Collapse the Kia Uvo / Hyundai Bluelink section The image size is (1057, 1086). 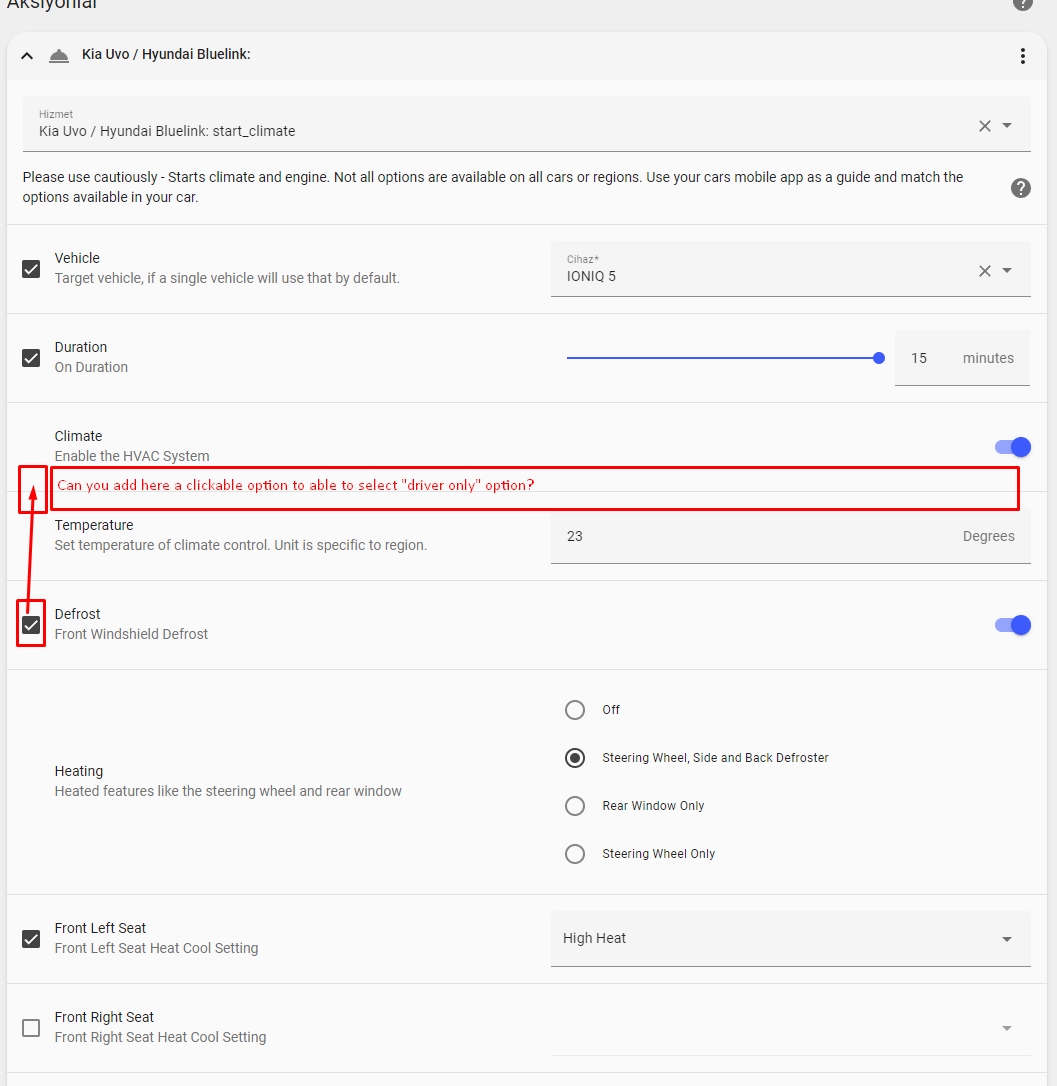[x=26, y=56]
